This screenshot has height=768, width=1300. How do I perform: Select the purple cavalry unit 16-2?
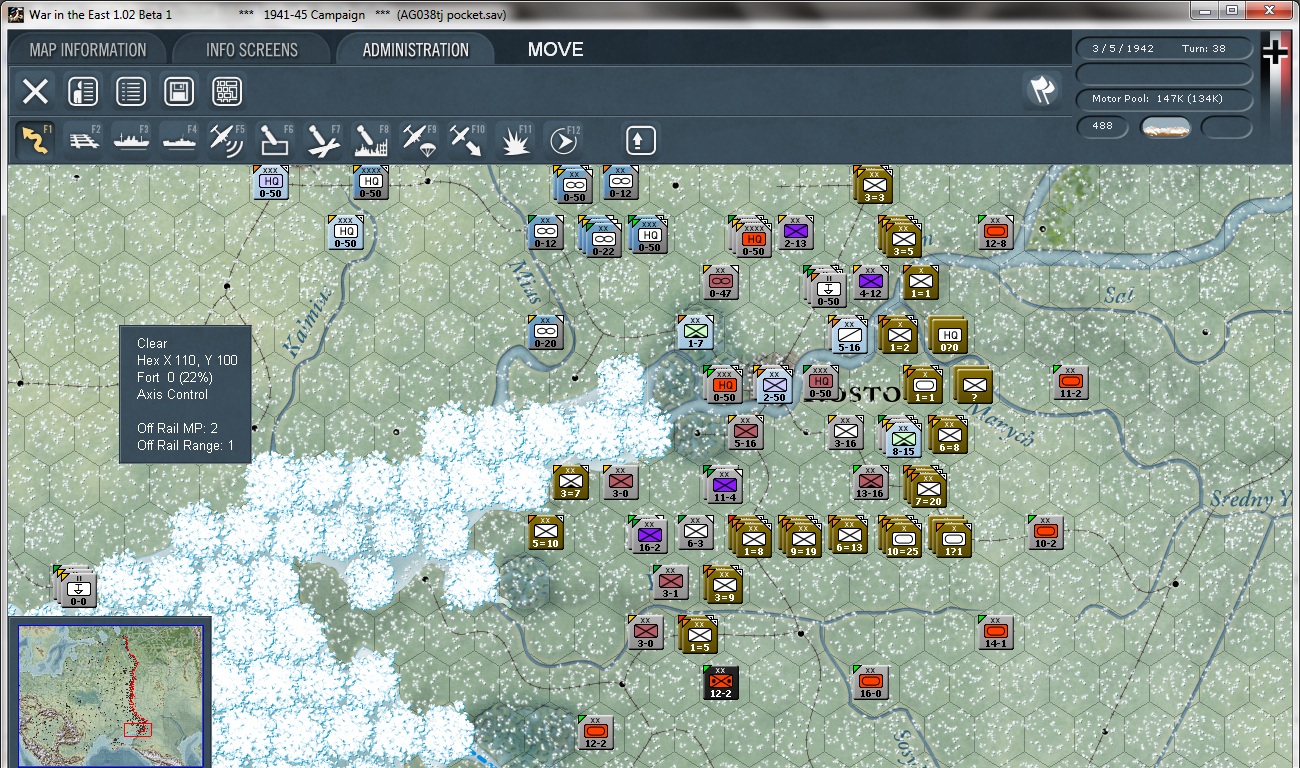coord(646,535)
